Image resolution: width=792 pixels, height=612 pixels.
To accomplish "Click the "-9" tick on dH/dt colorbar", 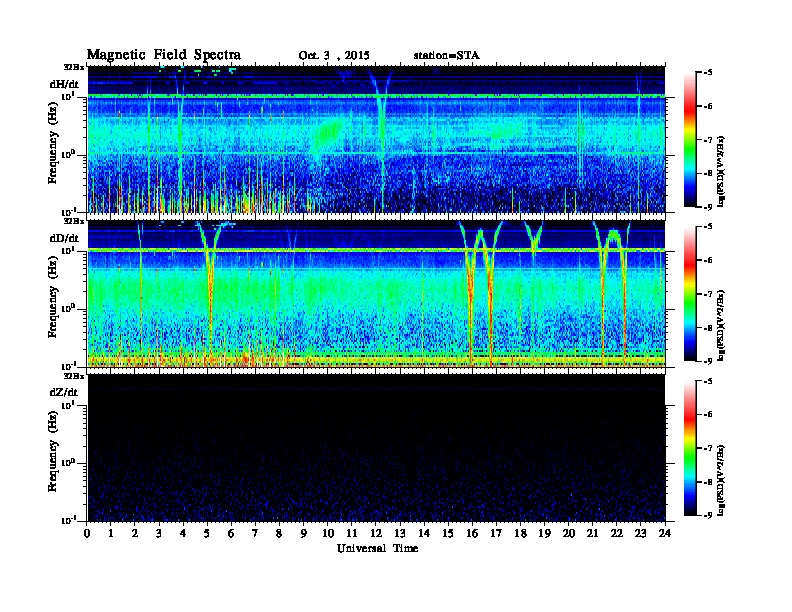I will 708,207.
